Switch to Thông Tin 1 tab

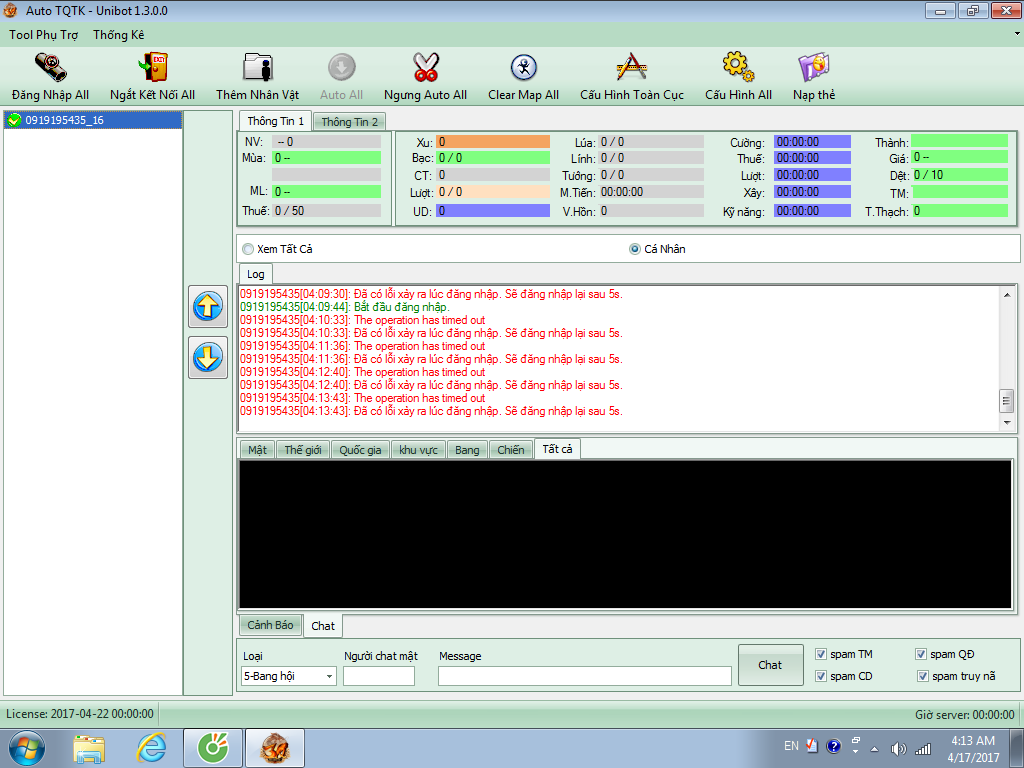[275, 121]
